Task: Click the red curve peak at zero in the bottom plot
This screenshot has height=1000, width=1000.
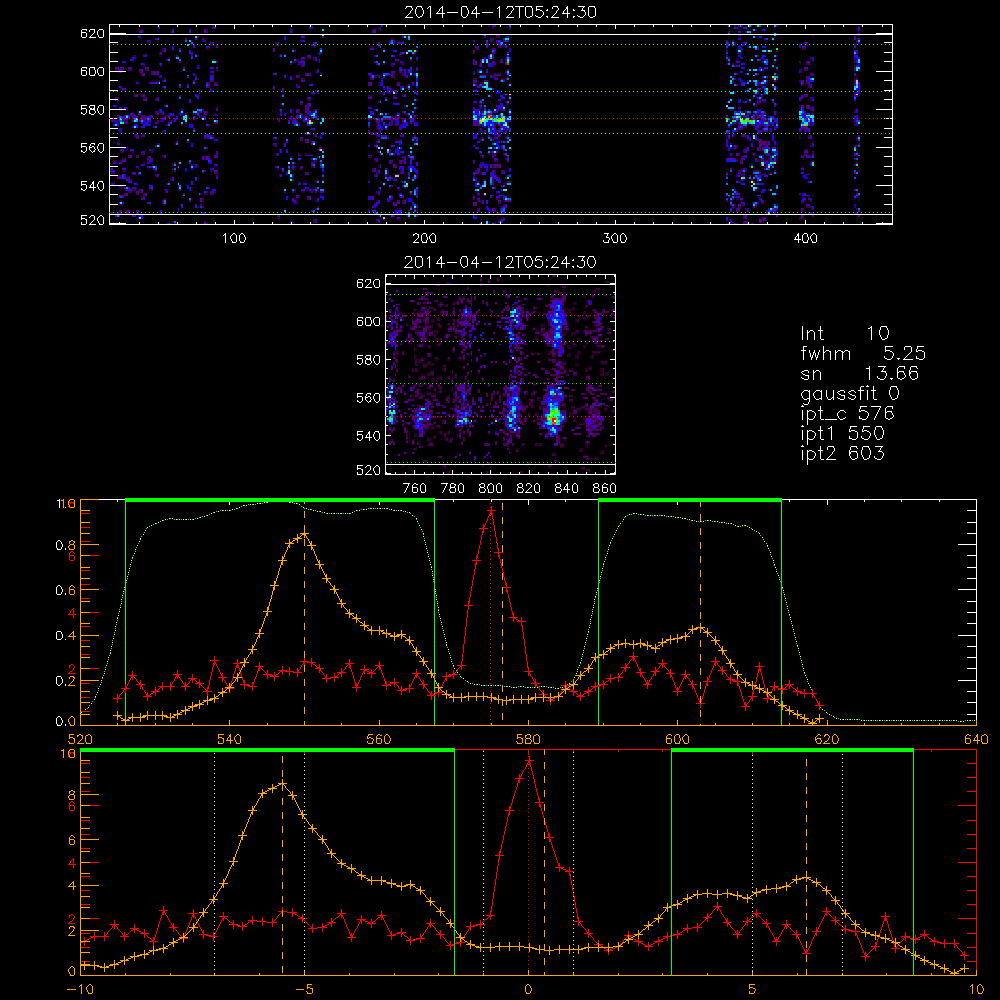Action: pos(529,760)
